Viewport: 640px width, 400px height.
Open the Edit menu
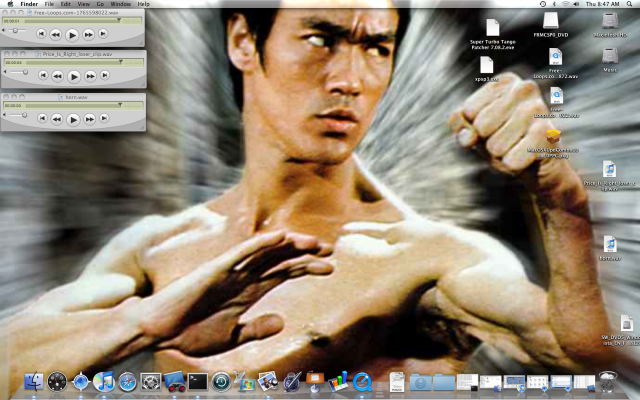click(65, 4)
